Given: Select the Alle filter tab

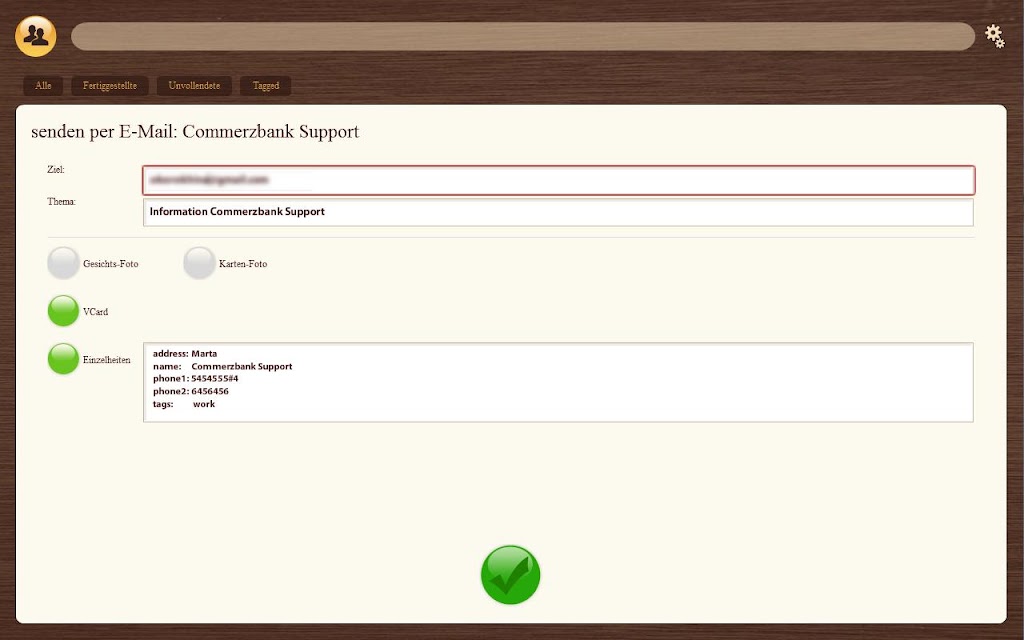Looking at the screenshot, I should point(43,86).
